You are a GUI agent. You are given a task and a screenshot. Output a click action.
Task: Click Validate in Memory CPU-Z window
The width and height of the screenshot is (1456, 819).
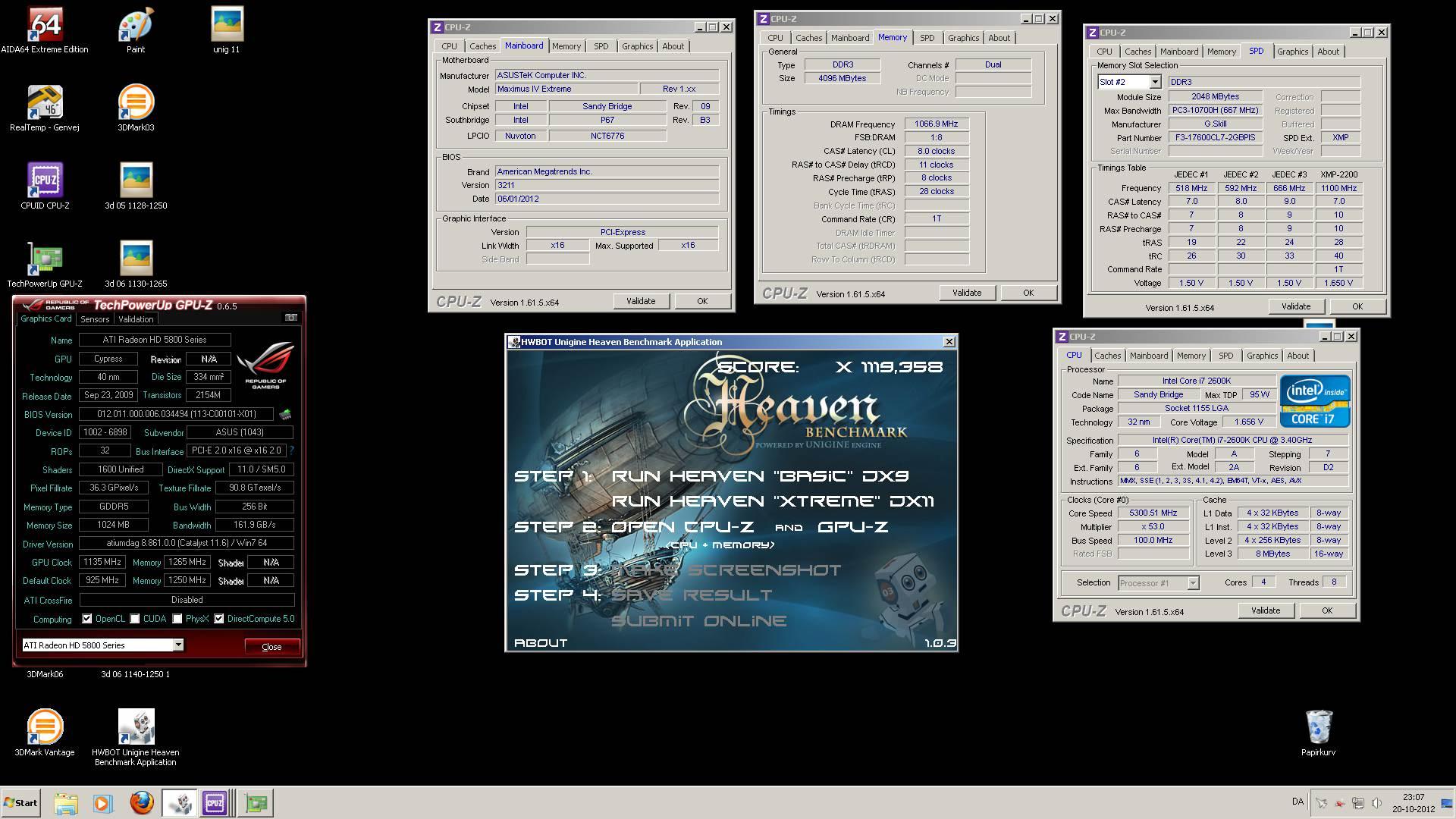[967, 293]
